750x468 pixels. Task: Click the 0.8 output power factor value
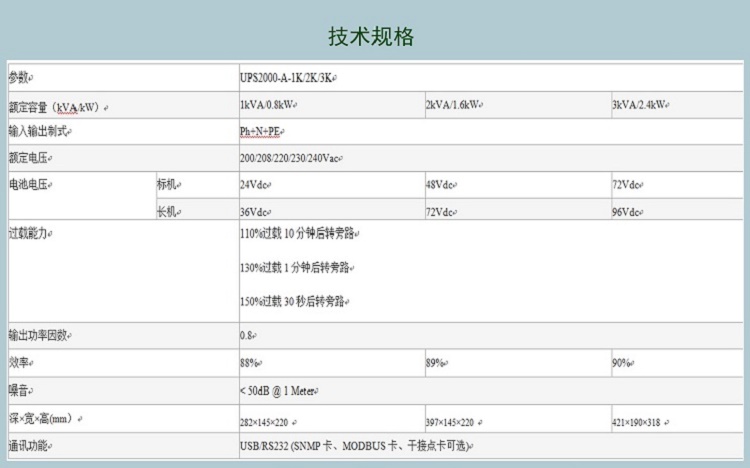[247, 336]
